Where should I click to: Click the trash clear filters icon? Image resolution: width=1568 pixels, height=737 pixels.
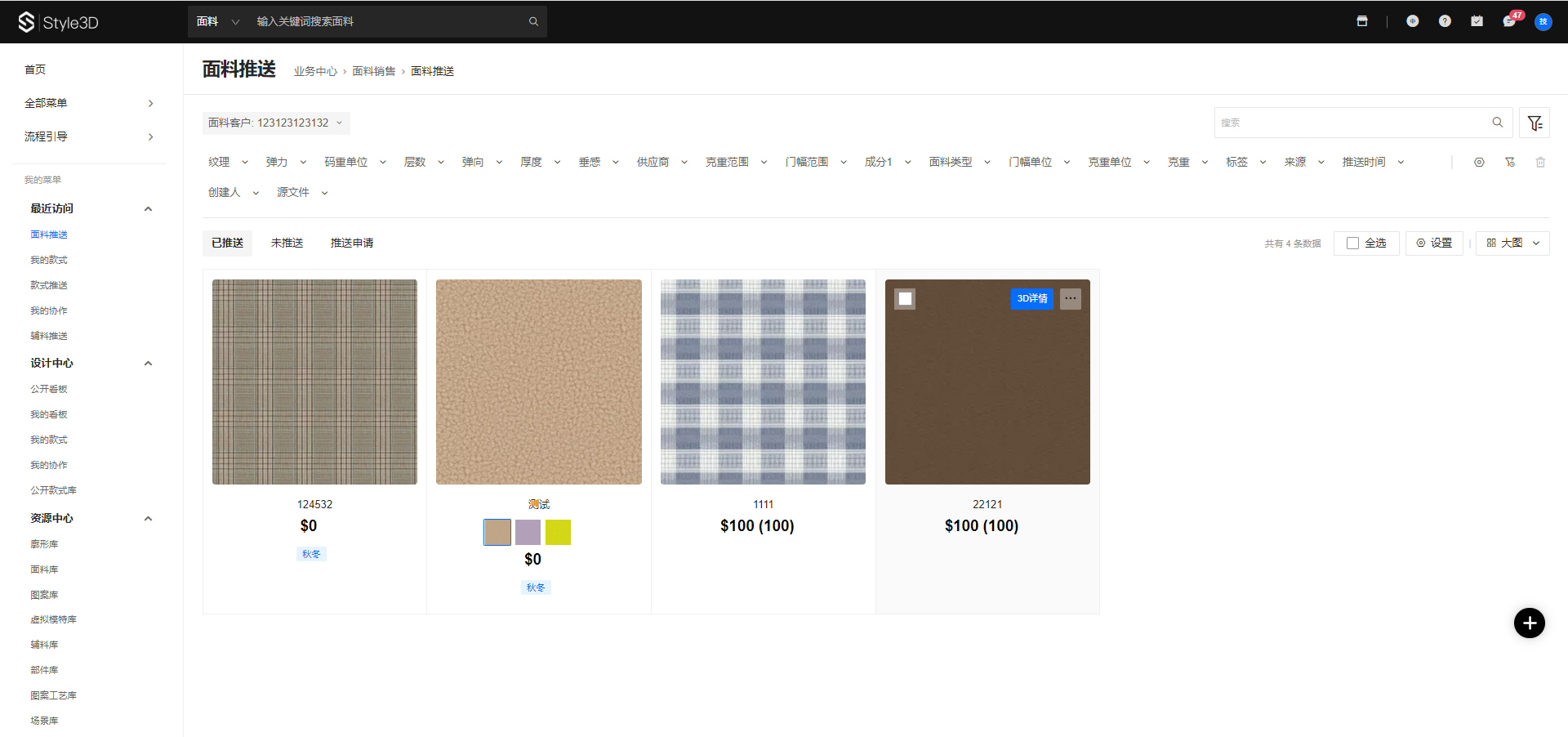tap(1540, 163)
